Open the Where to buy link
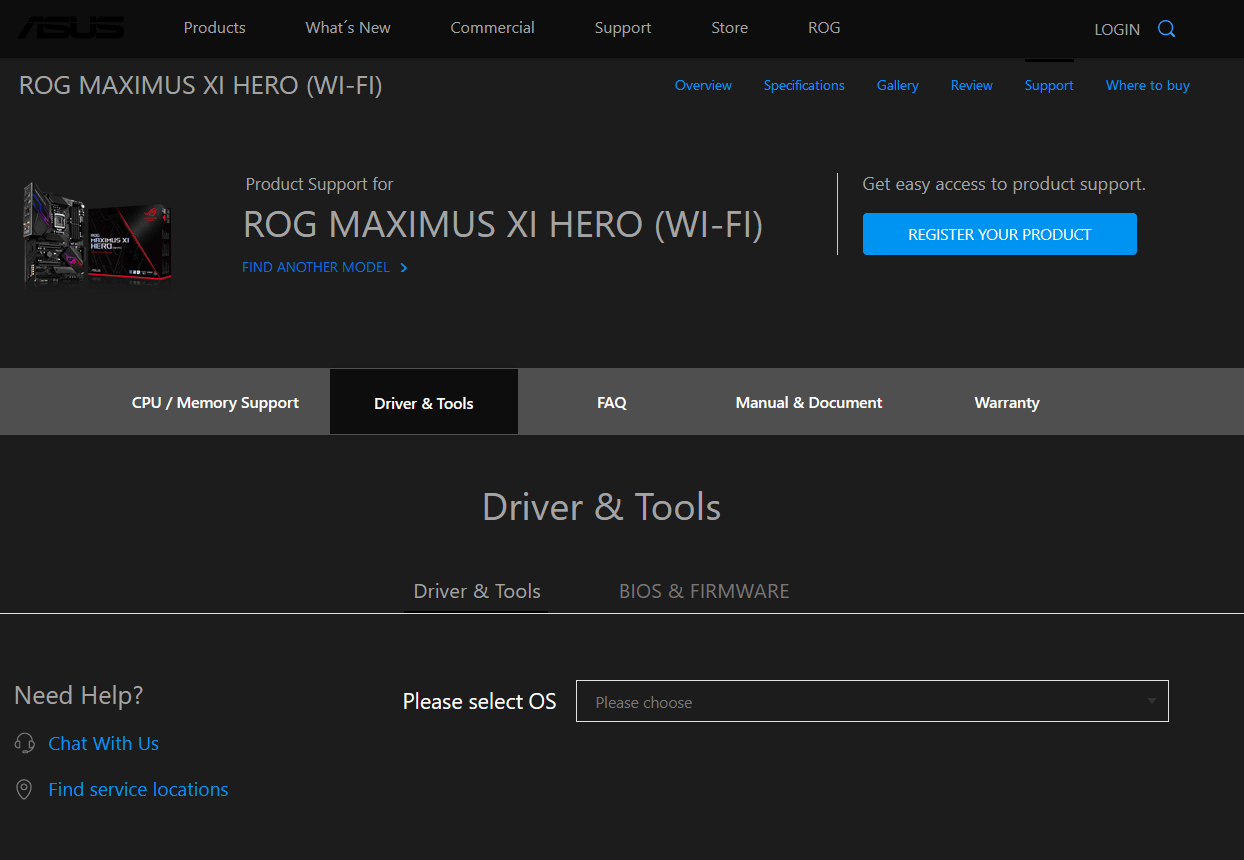Viewport: 1244px width, 860px height. (x=1147, y=86)
